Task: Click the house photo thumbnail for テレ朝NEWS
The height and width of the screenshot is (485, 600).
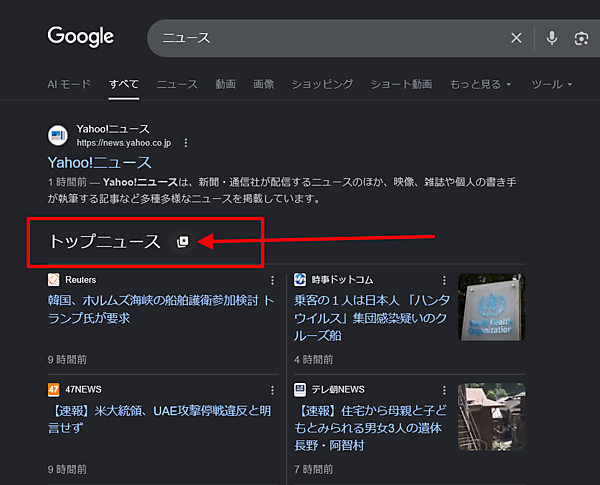Action: tap(491, 417)
